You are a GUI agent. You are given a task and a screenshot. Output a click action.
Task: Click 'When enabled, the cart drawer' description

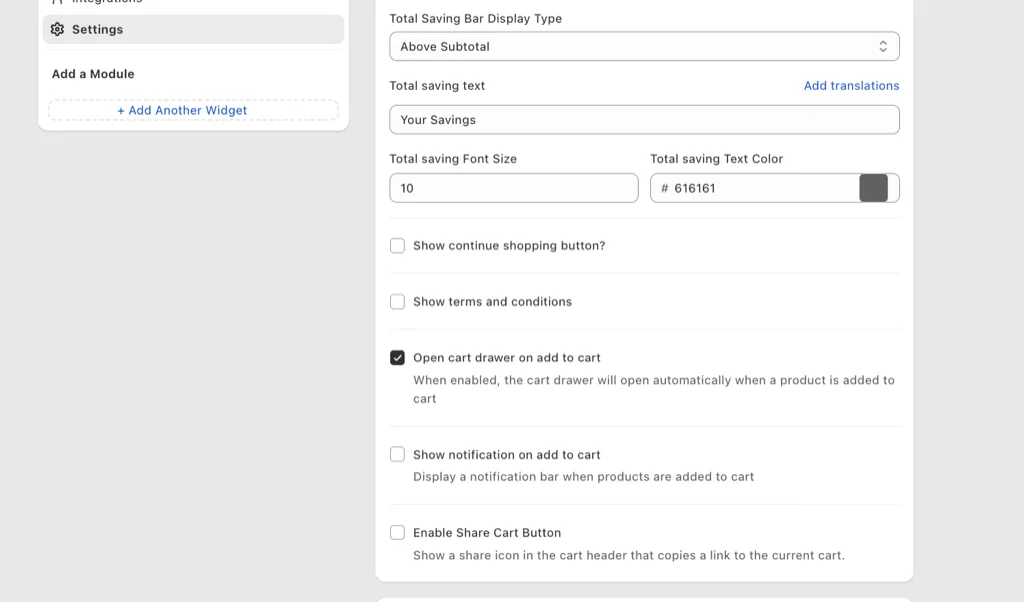(x=654, y=389)
